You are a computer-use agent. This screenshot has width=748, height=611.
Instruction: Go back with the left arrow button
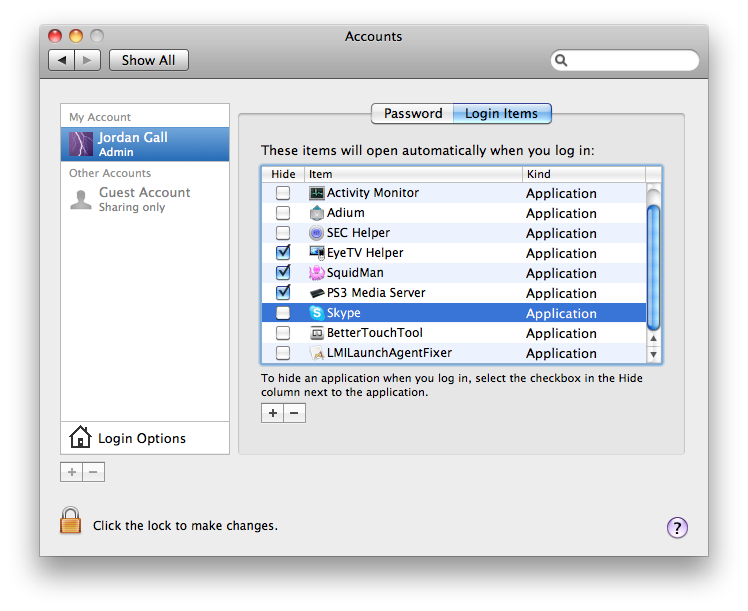[x=62, y=60]
